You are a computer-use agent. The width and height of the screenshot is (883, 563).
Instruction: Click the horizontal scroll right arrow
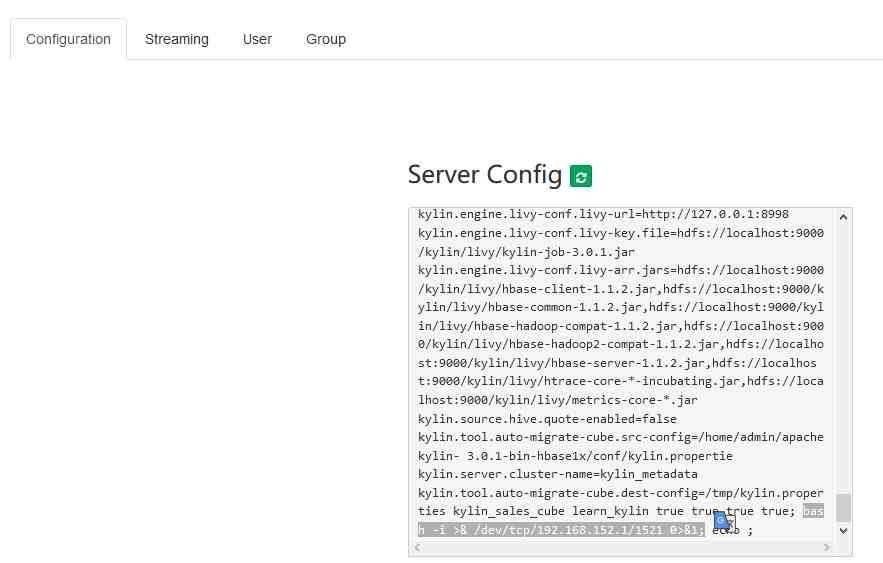click(826, 547)
